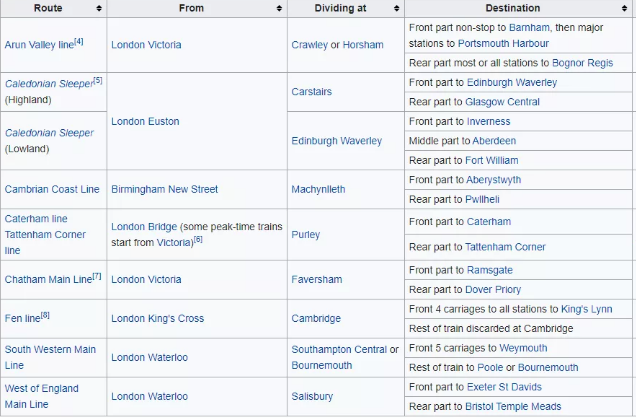Follow the Aberystwyth link
Viewport: 636px width, 418px height.
[x=493, y=180]
